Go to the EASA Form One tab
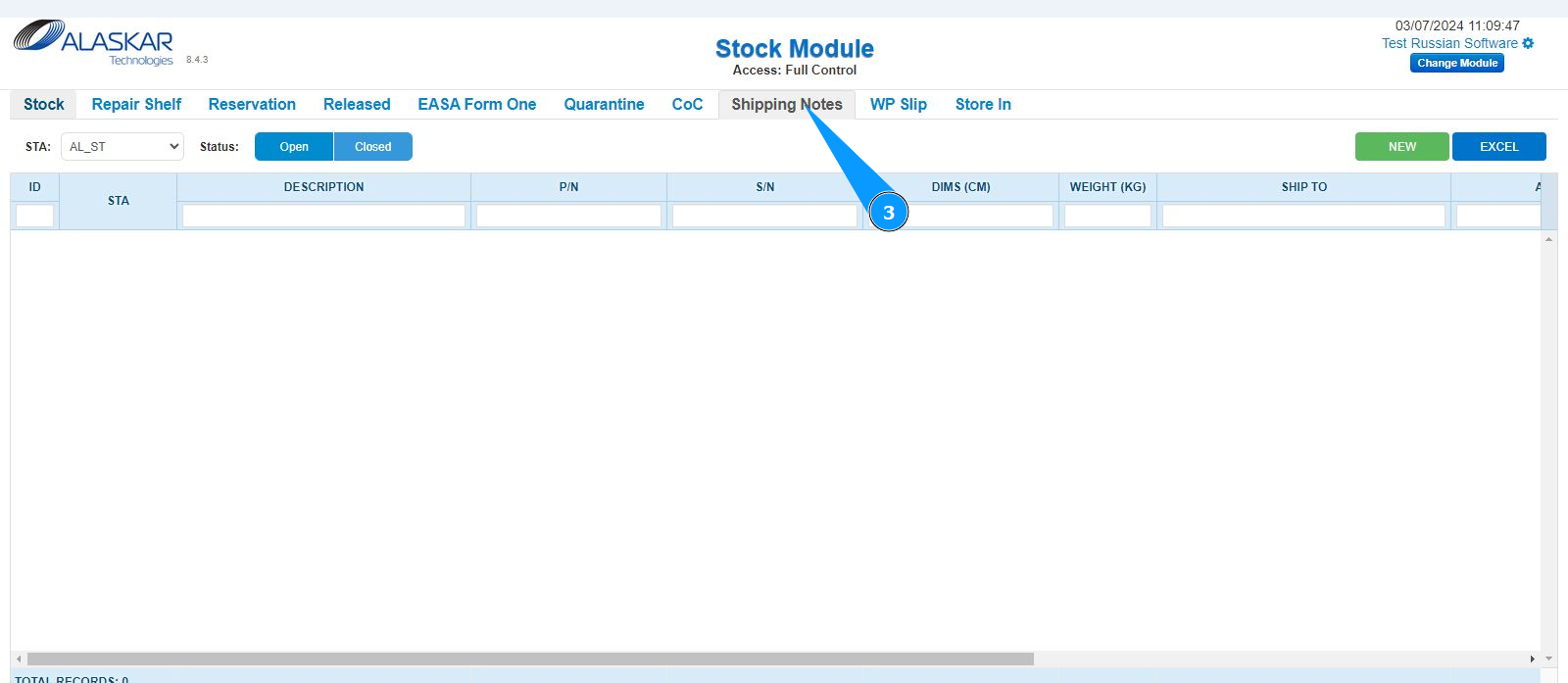 tap(476, 105)
